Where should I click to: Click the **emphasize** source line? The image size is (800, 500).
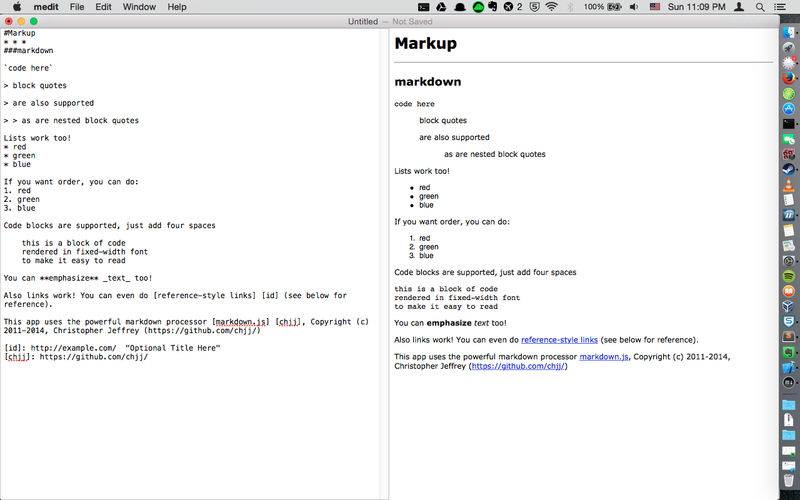(x=78, y=278)
